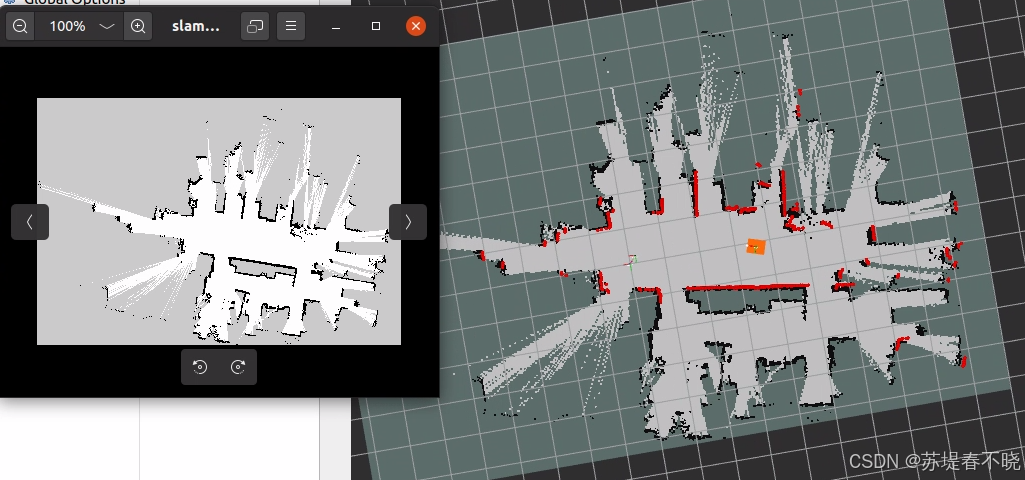This screenshot has height=480, width=1025.
Task: Rotate the image clockwise
Action: tap(238, 367)
